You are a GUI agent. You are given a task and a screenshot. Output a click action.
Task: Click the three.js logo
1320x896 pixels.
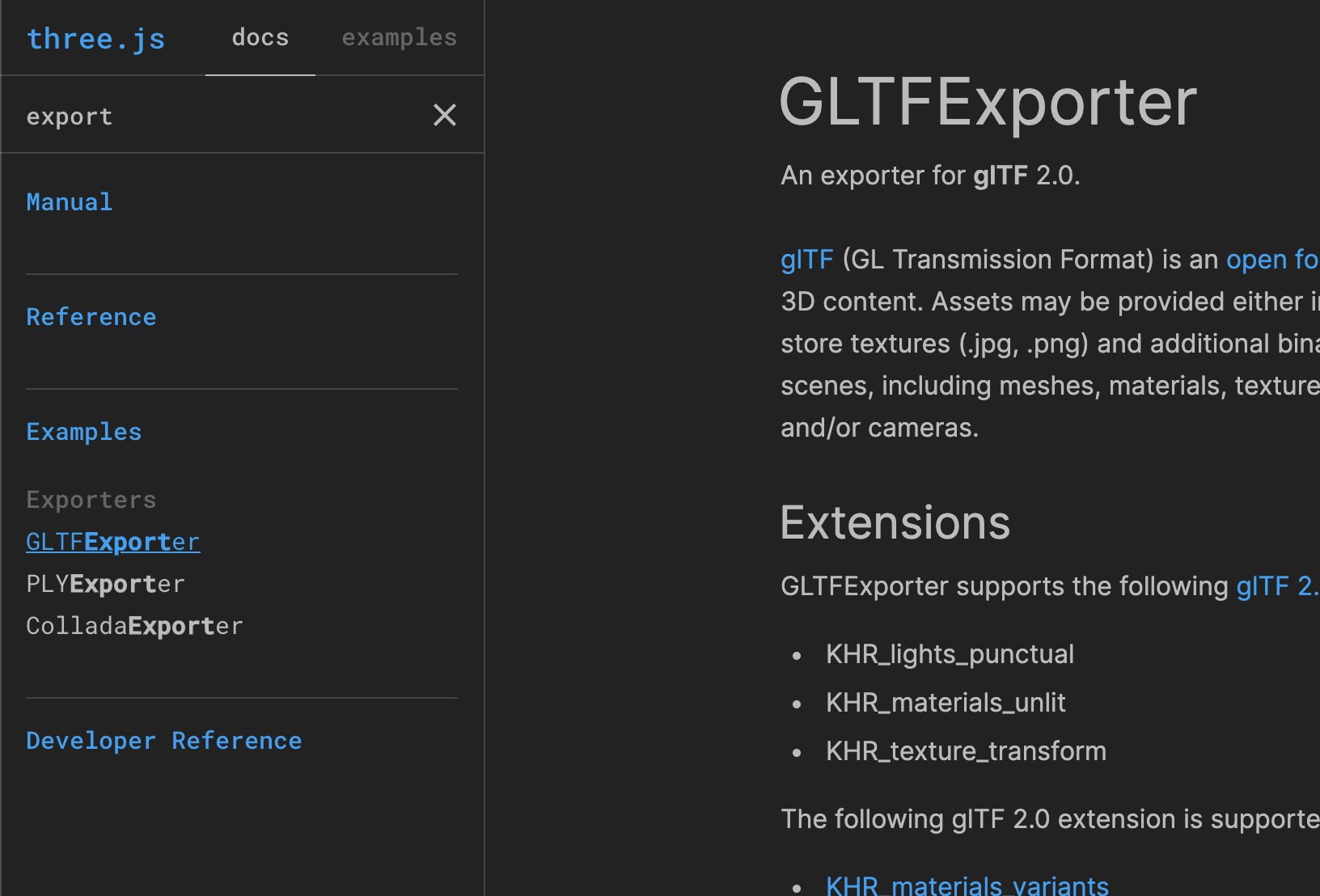point(95,38)
